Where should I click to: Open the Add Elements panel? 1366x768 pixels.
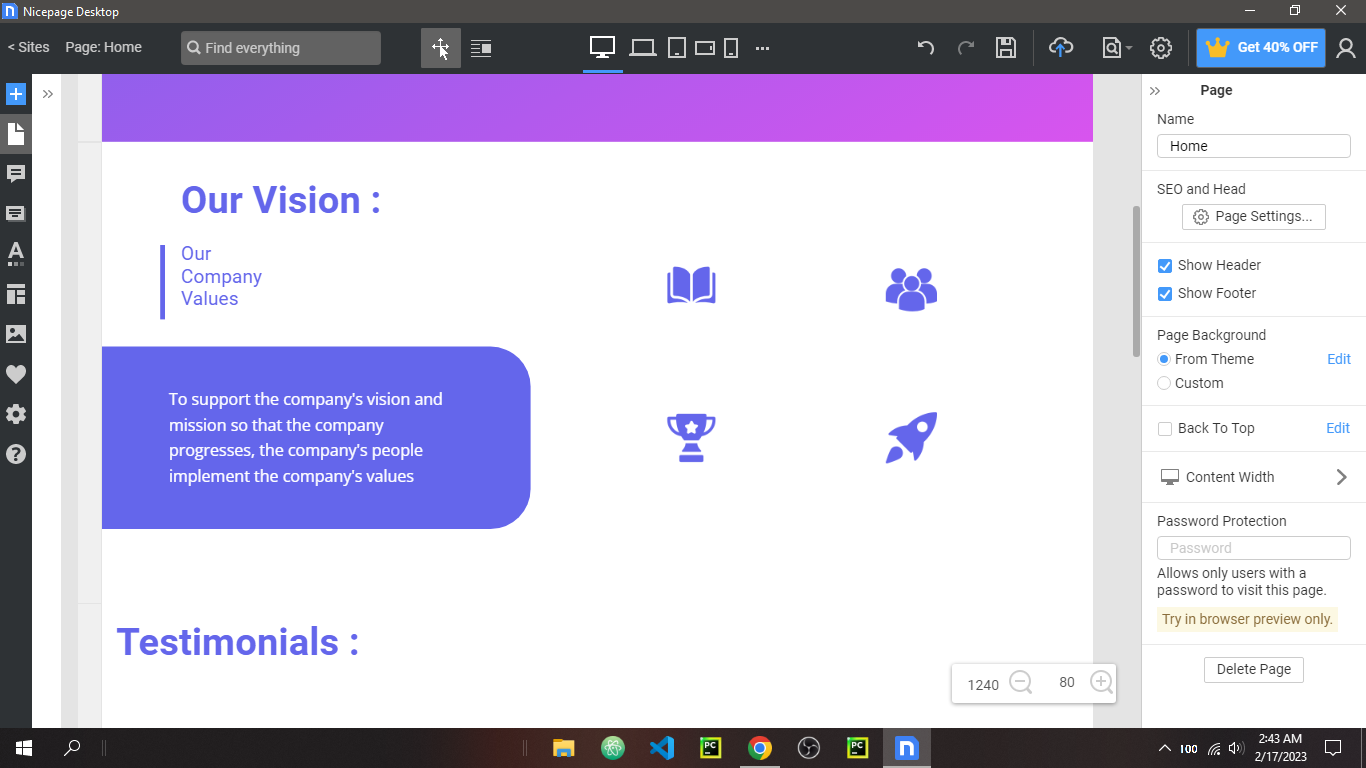15,93
